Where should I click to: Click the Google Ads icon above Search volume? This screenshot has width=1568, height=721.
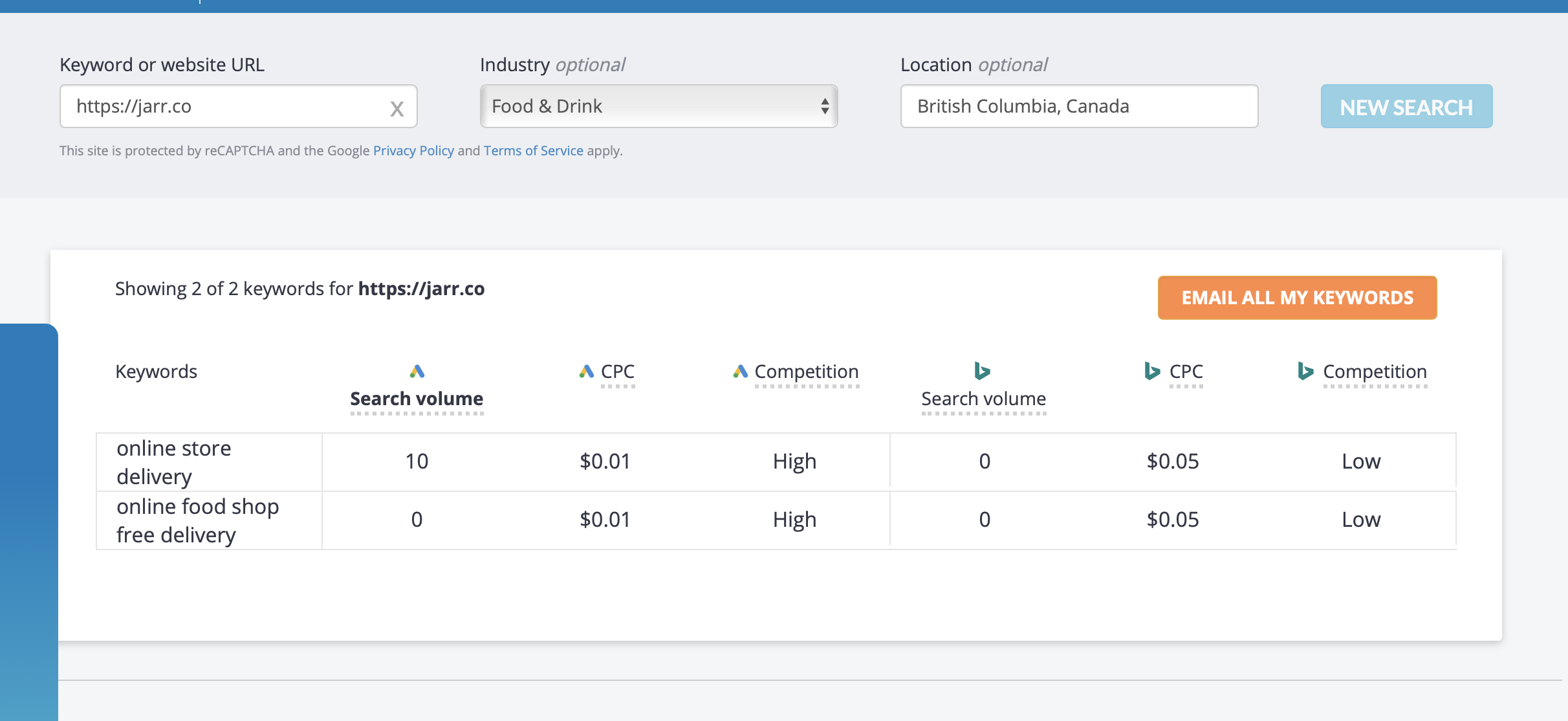tap(417, 371)
